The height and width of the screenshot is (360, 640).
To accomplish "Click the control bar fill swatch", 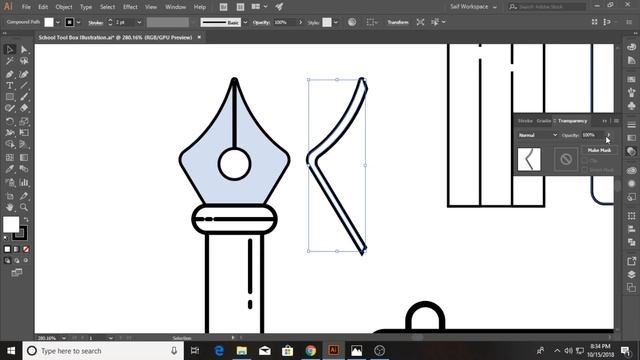I will [49, 22].
